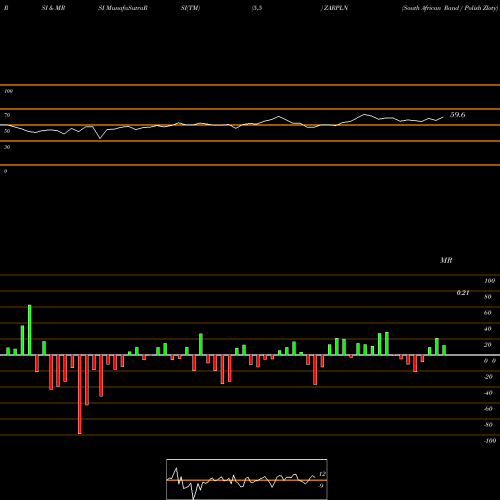500x500 pixels.
Task: Click the 'SI(TM)' header text
Action: pos(190,8)
